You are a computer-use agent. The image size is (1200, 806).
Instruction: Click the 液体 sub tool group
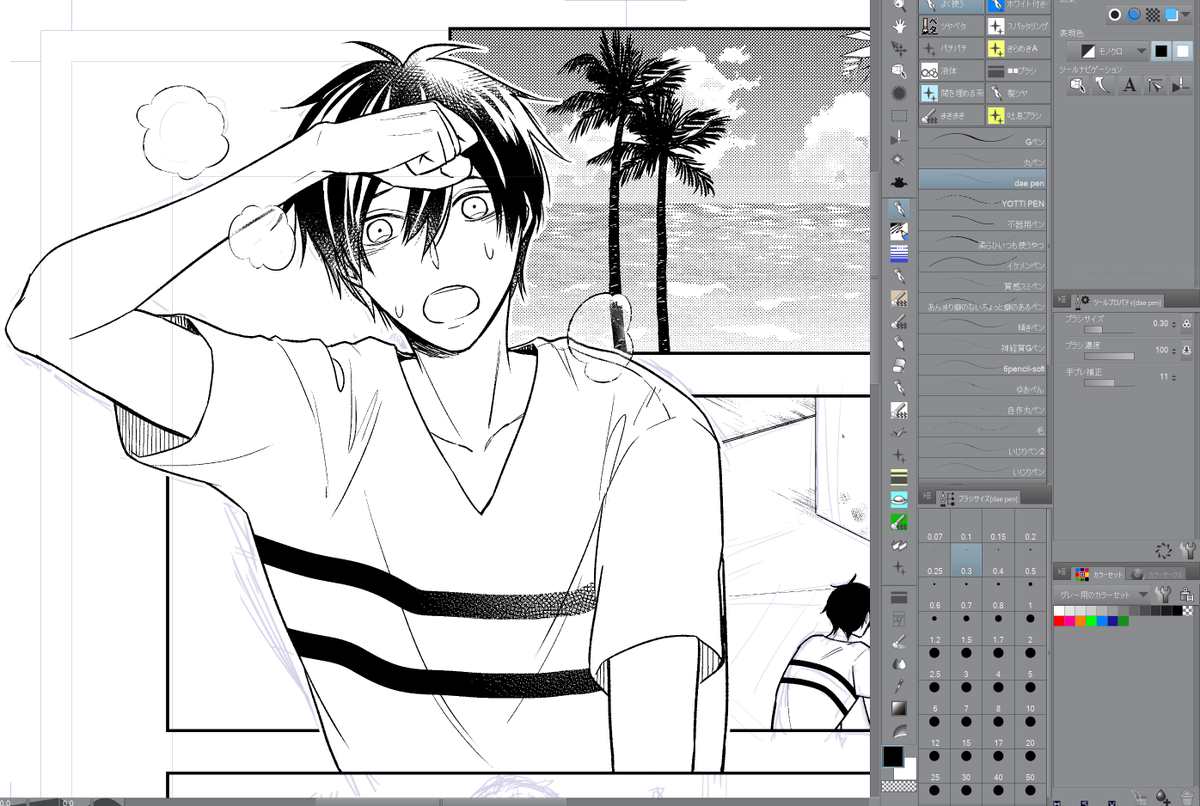click(x=950, y=70)
